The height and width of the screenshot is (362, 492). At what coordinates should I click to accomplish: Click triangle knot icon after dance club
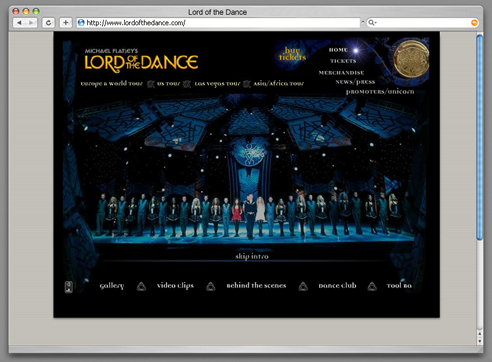372,286
